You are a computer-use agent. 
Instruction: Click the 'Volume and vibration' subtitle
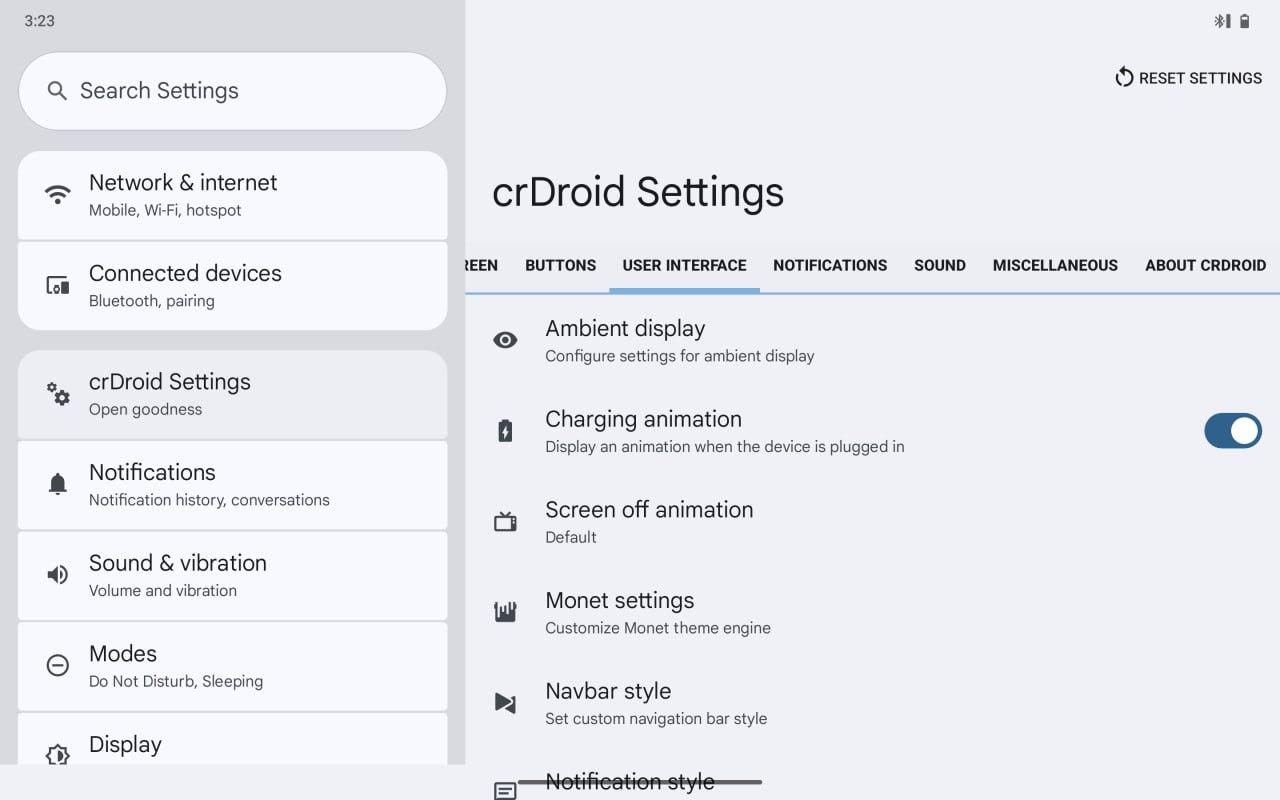click(x=163, y=591)
